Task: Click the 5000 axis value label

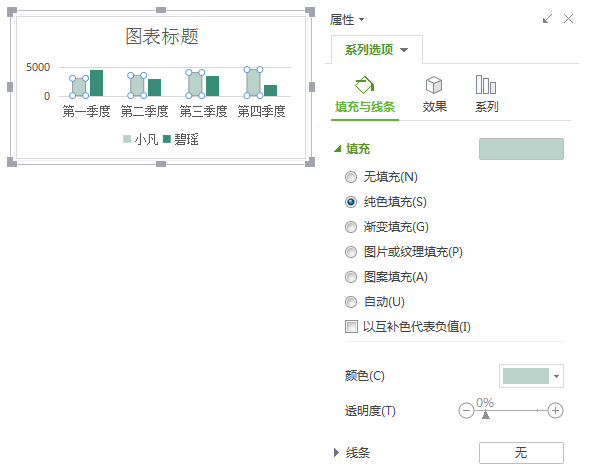Action: (38, 67)
